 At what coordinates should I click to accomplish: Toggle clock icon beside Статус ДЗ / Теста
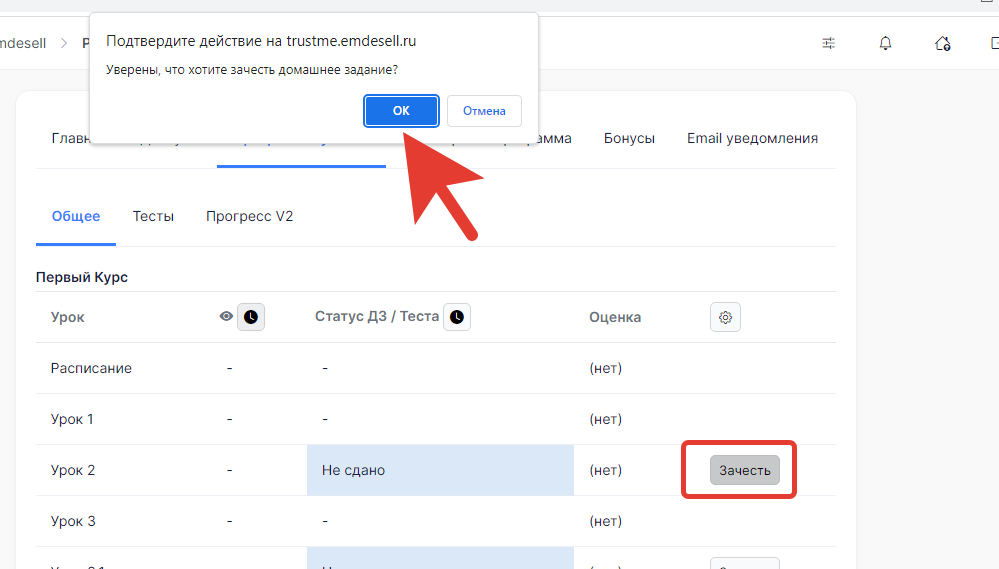[x=457, y=317]
